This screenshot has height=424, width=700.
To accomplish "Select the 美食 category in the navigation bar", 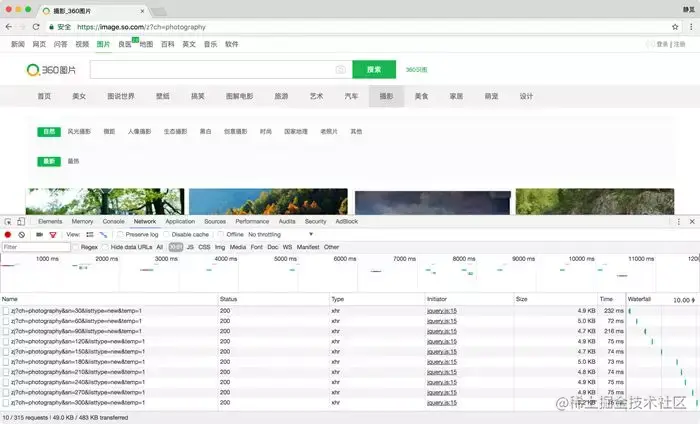I will [421, 96].
